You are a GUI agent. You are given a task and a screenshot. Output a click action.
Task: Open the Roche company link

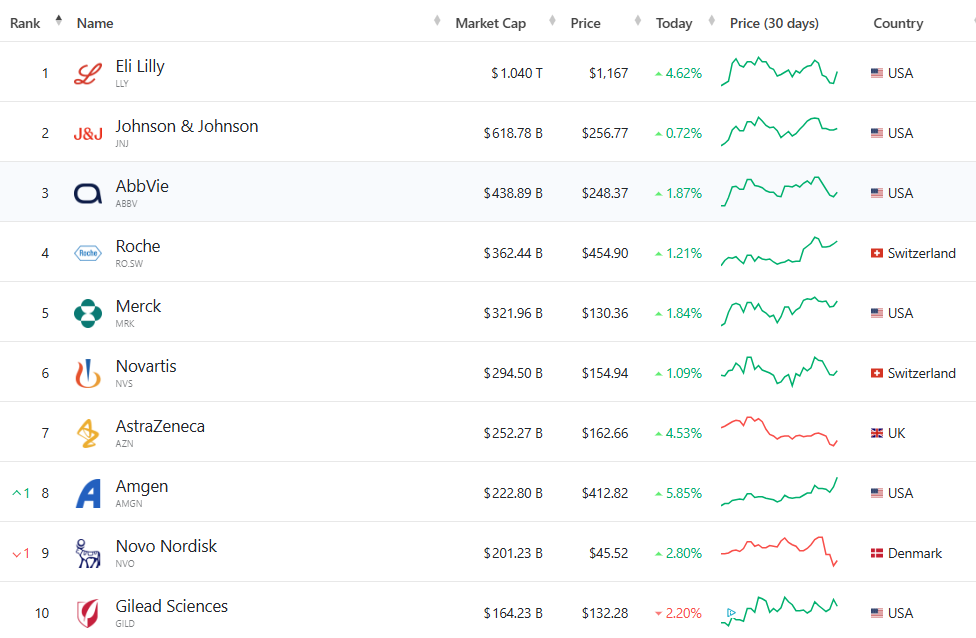pos(138,246)
